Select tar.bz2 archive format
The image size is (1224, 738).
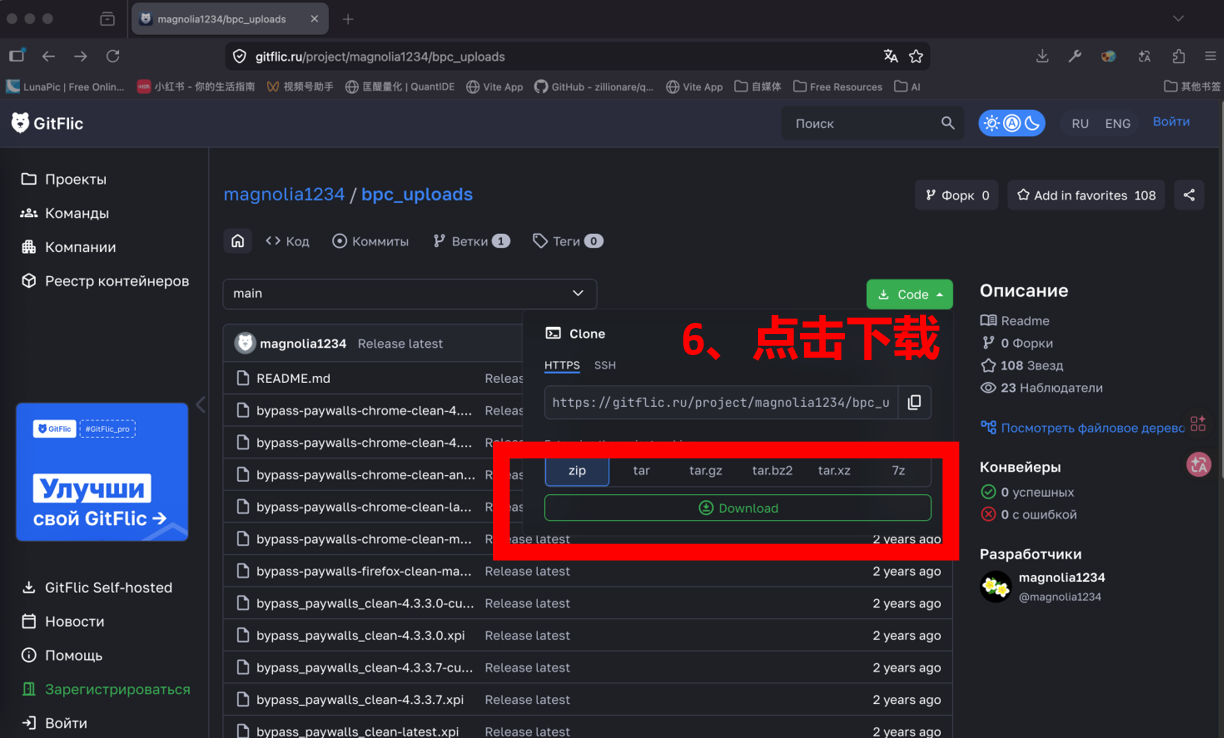click(x=772, y=470)
